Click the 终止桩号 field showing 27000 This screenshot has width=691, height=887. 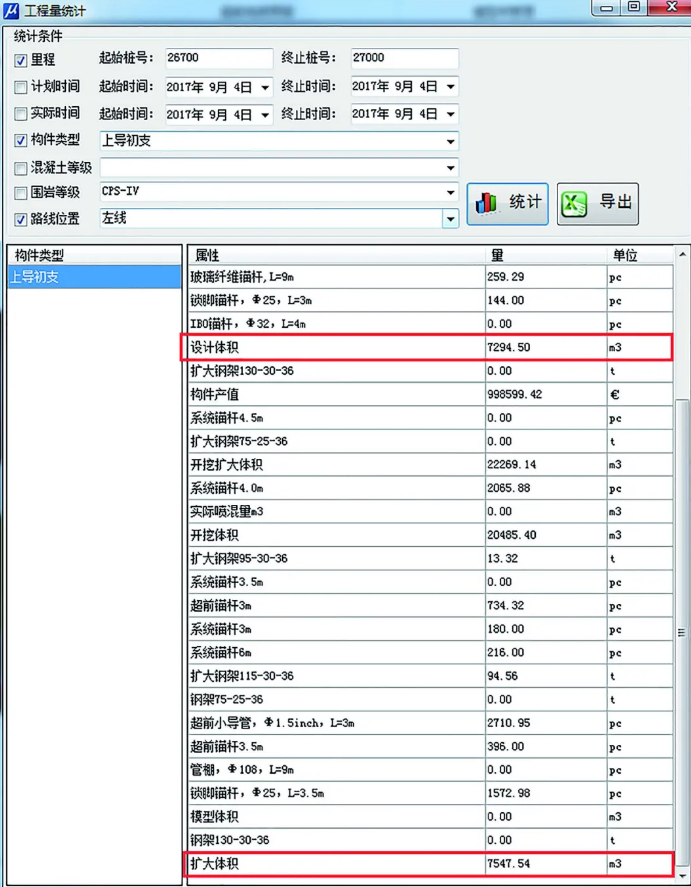coord(404,58)
